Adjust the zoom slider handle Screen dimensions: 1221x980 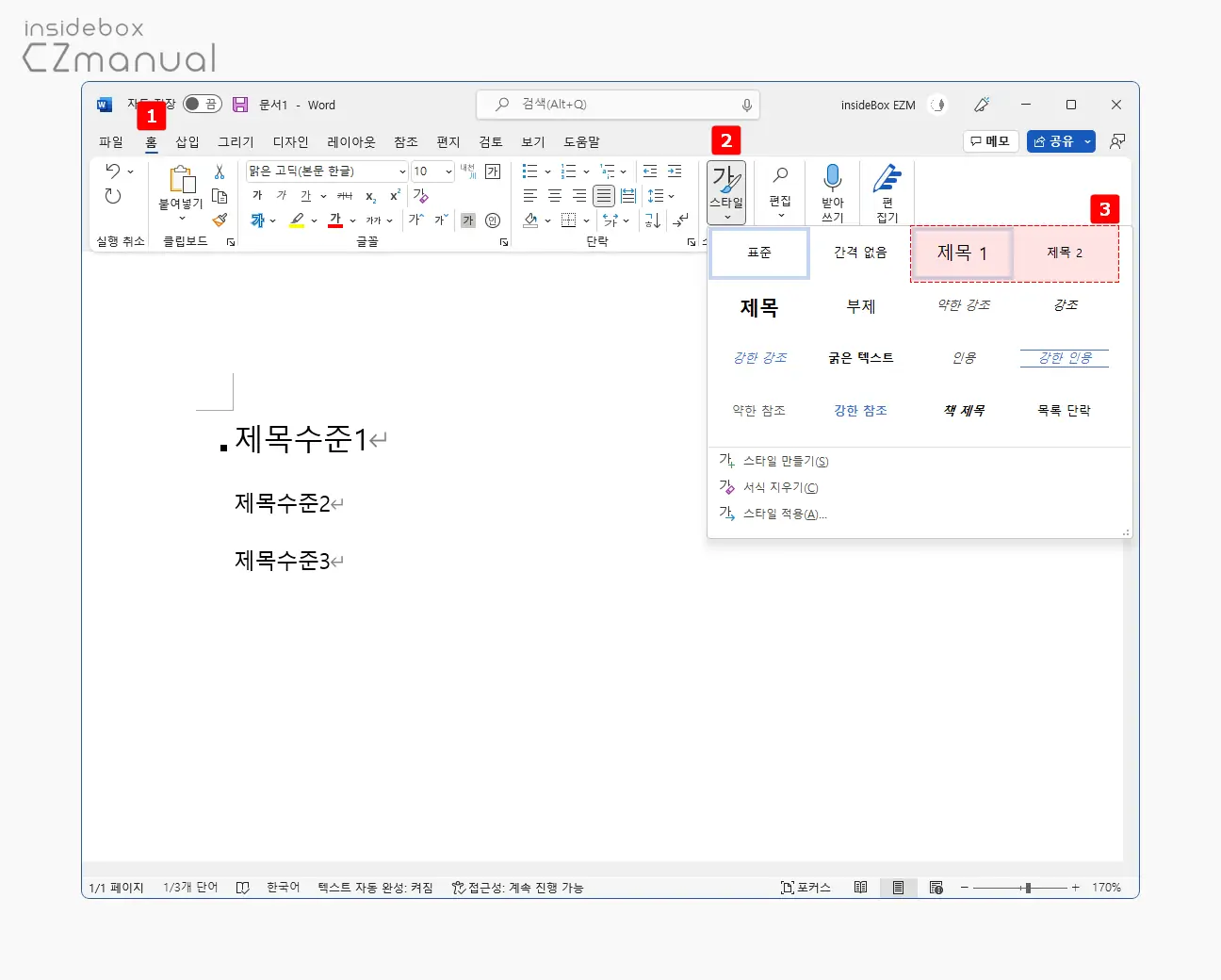pos(1028,888)
